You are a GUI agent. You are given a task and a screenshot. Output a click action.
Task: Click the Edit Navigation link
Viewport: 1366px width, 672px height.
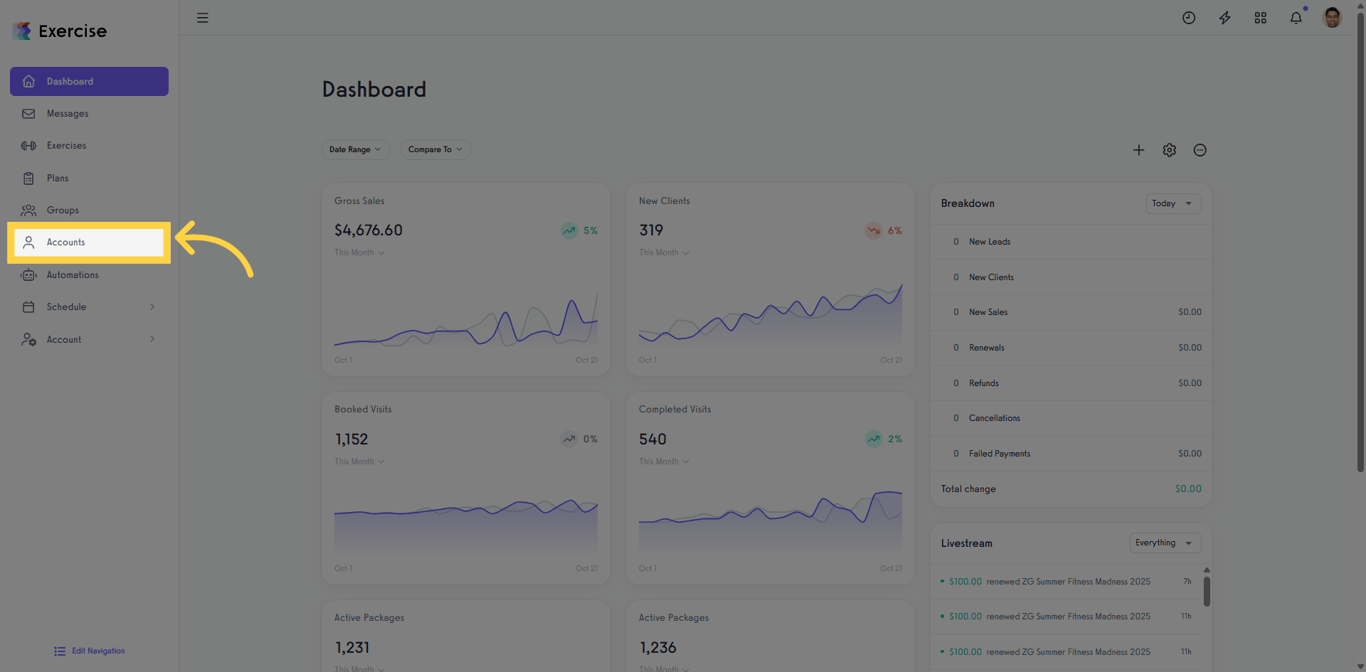tap(89, 650)
